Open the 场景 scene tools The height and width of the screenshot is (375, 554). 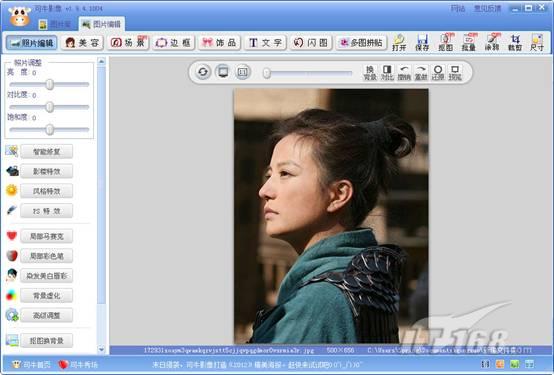(128, 43)
